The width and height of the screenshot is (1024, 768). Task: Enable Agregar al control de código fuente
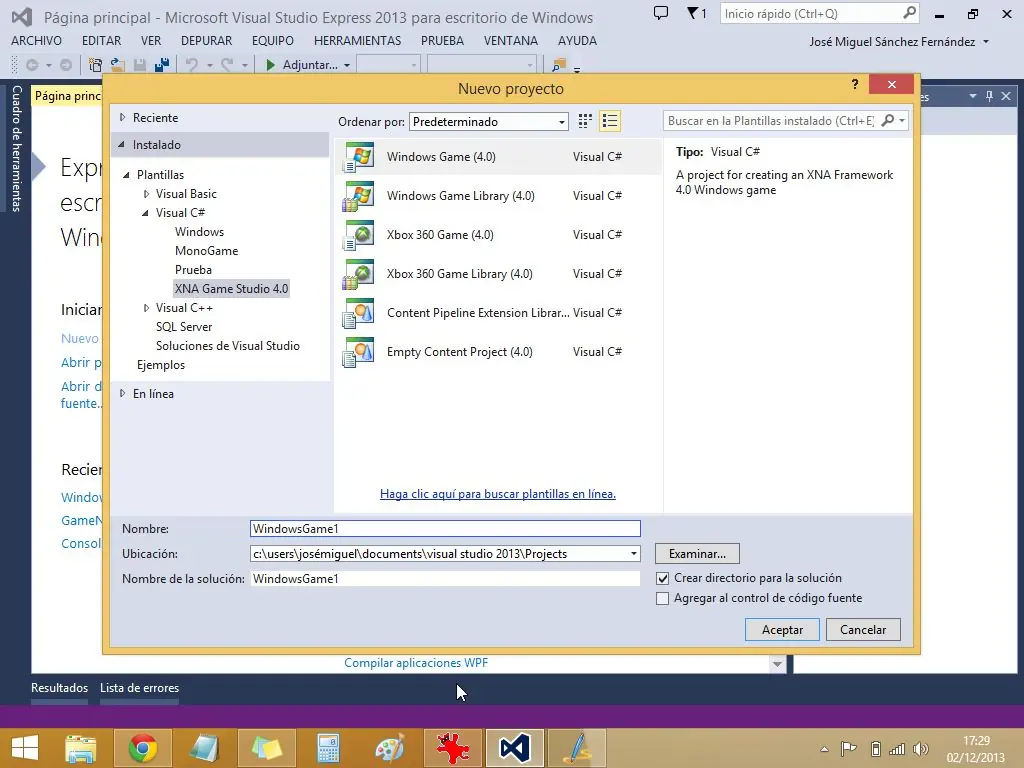click(x=662, y=598)
